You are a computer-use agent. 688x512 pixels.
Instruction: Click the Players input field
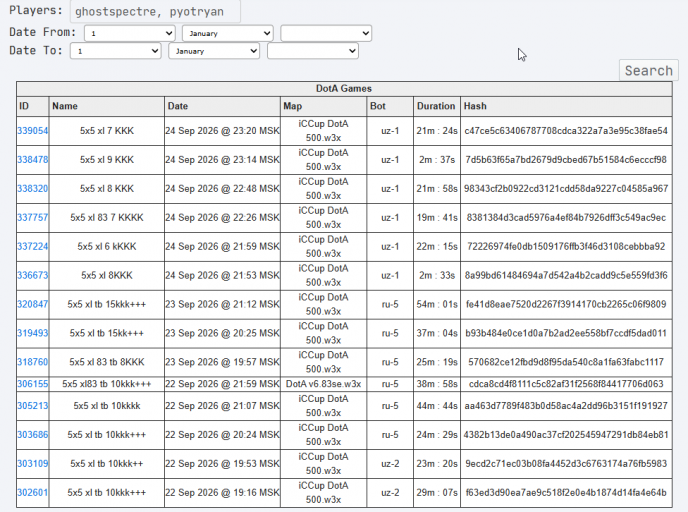click(x=155, y=11)
